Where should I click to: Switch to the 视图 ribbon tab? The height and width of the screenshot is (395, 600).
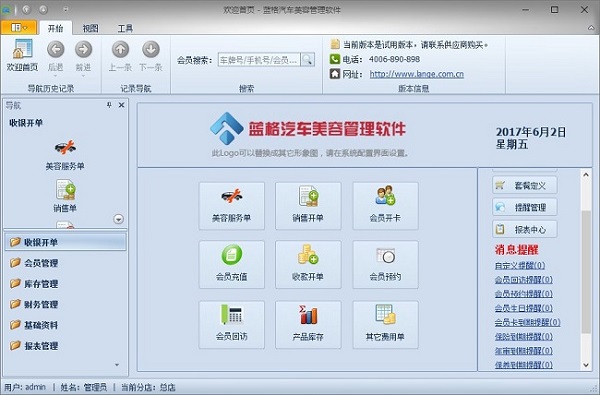tap(90, 28)
